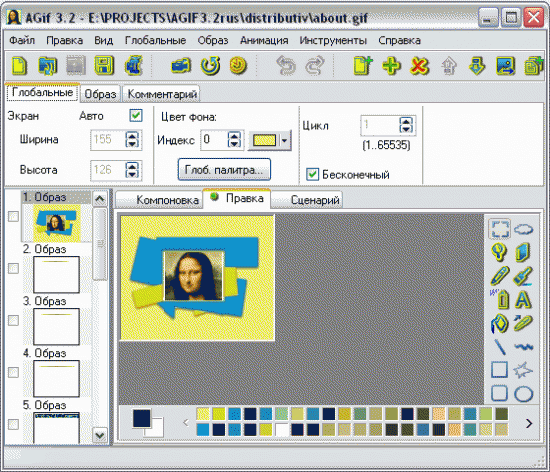Select the 1. Образ Mona Lisa thumbnail
The image size is (550, 472).
click(x=56, y=223)
